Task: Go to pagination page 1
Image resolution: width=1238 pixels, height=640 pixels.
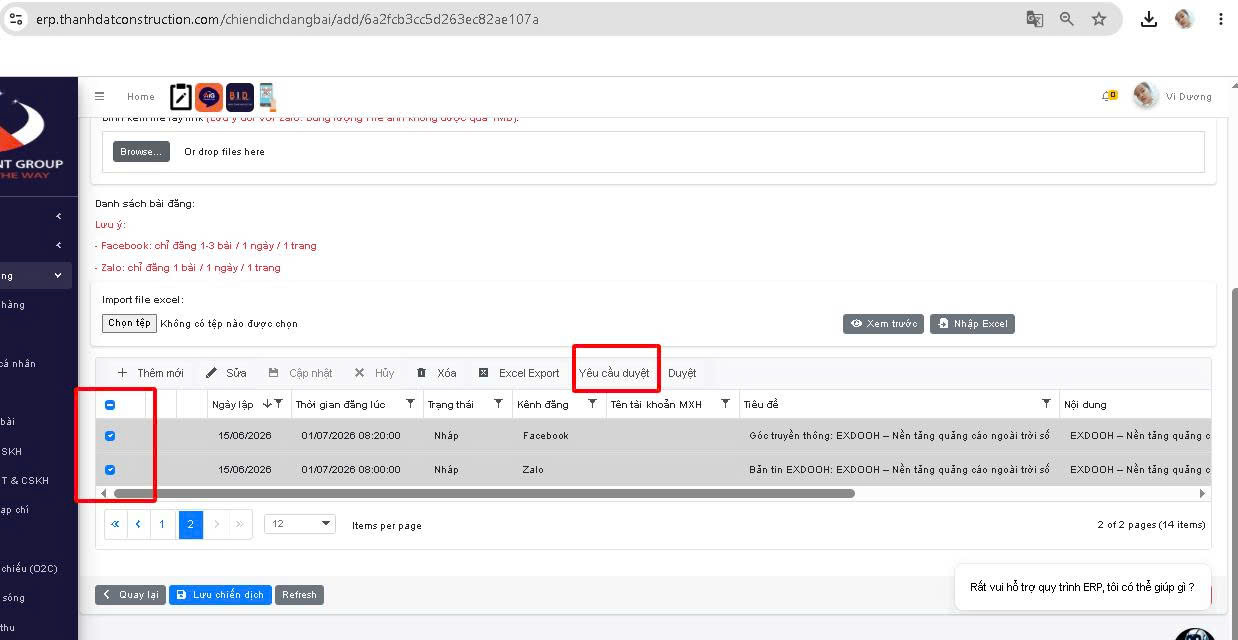Action: point(163,524)
